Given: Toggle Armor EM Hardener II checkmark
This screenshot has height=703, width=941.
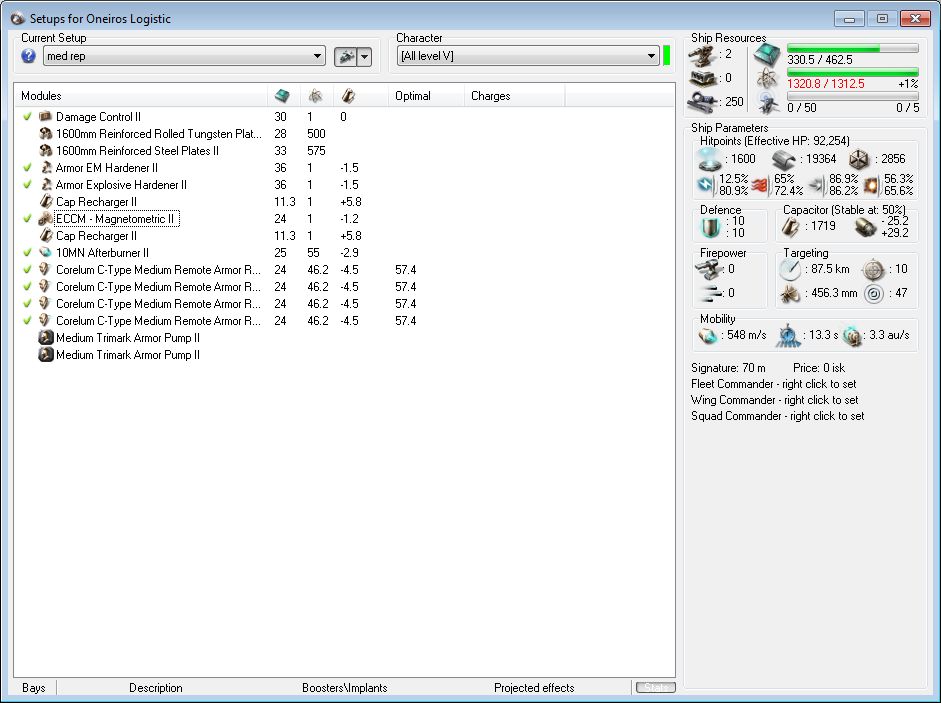Looking at the screenshot, I should pos(27,167).
